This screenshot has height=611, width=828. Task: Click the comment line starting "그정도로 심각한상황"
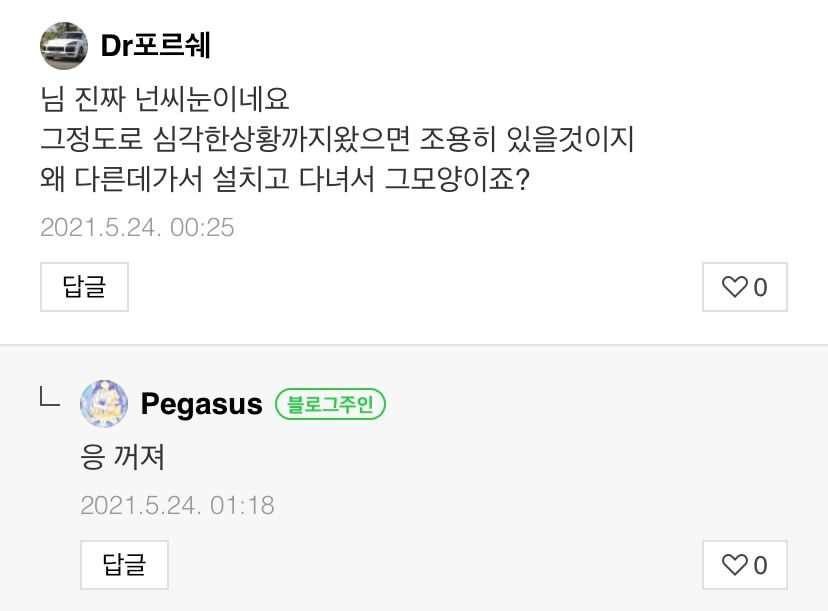tap(337, 140)
